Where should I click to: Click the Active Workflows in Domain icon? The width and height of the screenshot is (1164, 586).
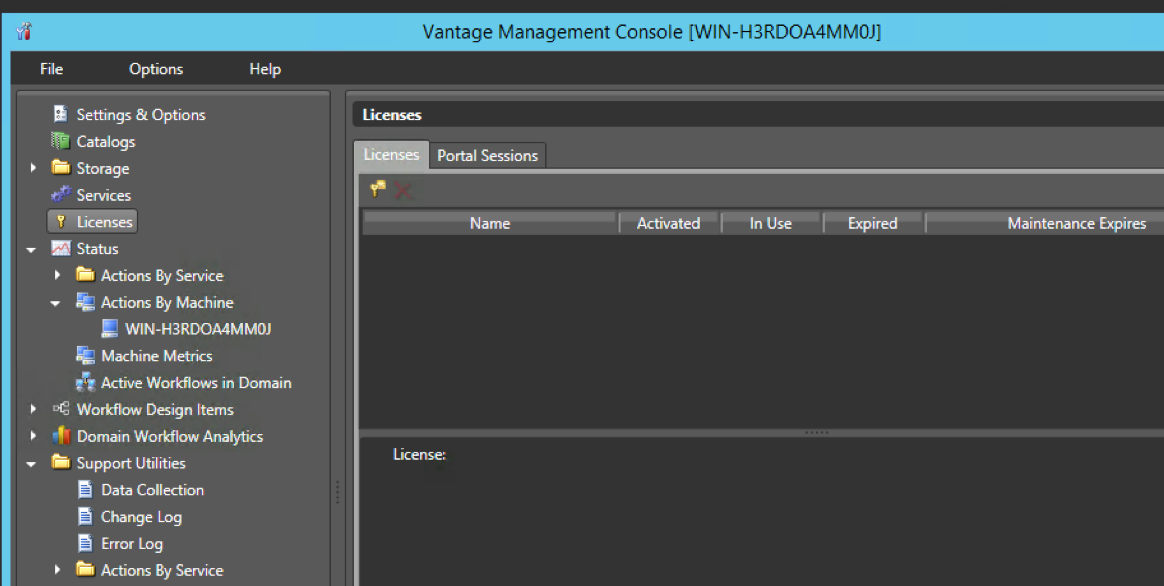pyautogui.click(x=85, y=382)
